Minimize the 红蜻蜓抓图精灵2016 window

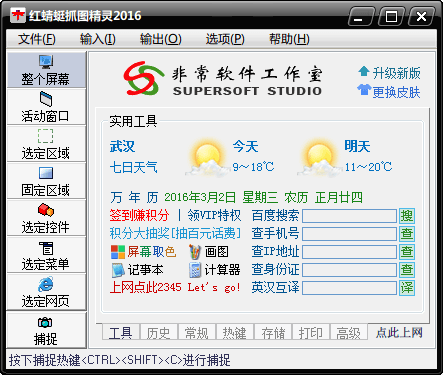[360, 16]
